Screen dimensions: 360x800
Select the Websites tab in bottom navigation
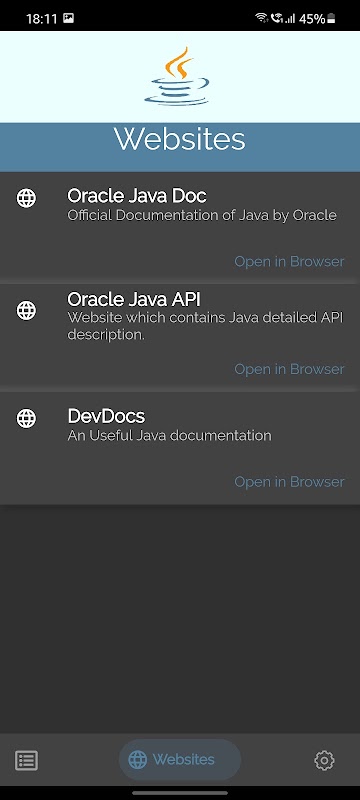[180, 760]
